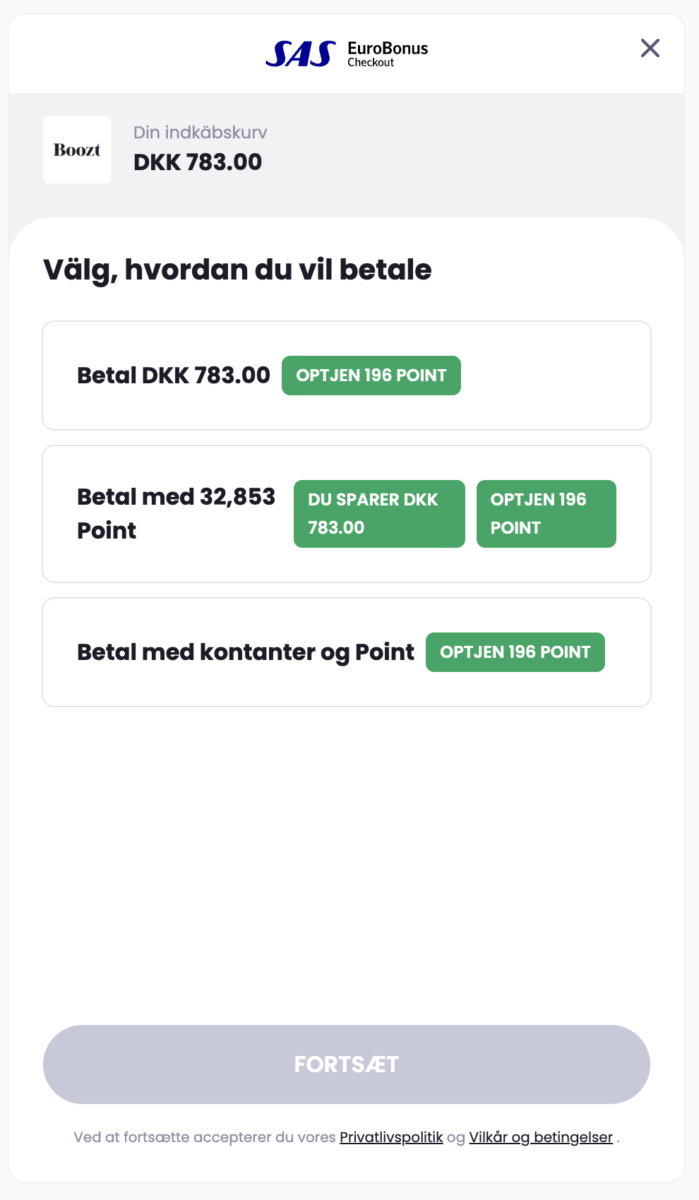Click the 'Du sparer DKK 783.00' badge
The height and width of the screenshot is (1200, 699).
pos(379,514)
